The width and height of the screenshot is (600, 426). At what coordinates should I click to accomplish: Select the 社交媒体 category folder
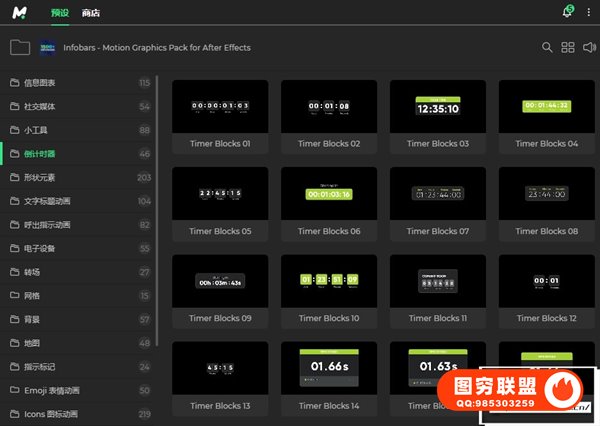(40, 106)
